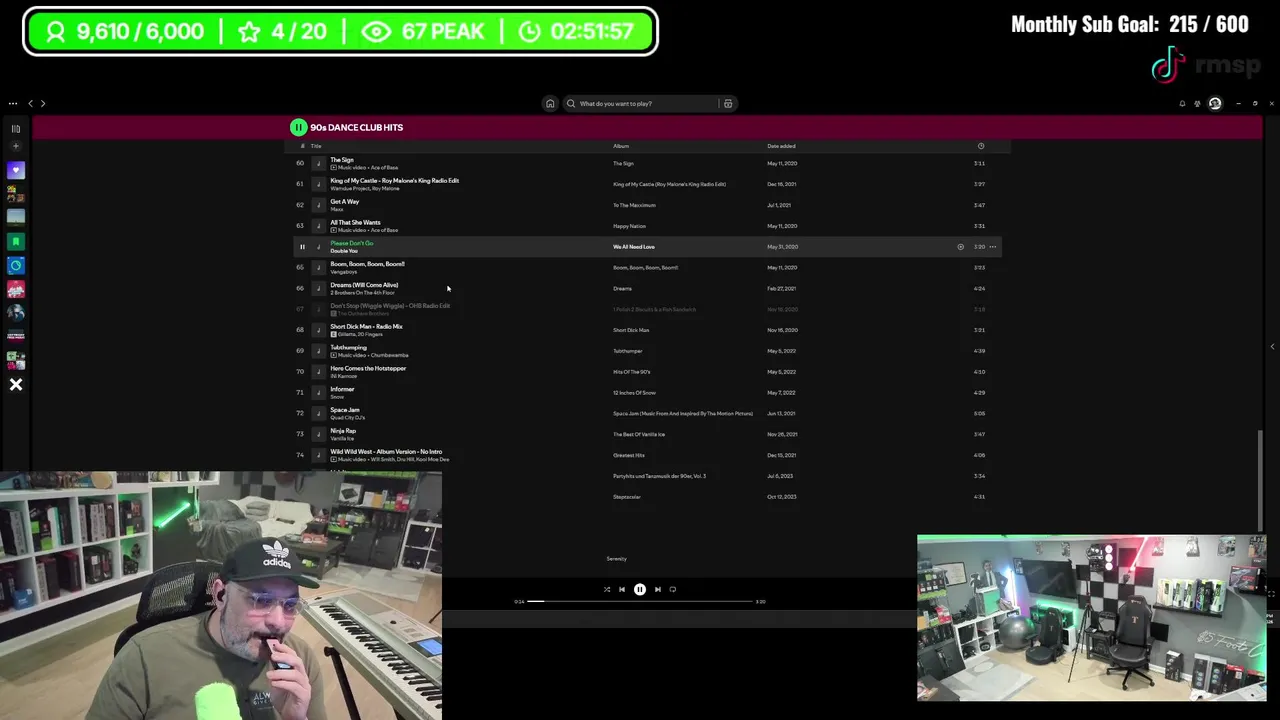Open To The Maxximum album link
1280x720 pixels.
pyautogui.click(x=635, y=205)
